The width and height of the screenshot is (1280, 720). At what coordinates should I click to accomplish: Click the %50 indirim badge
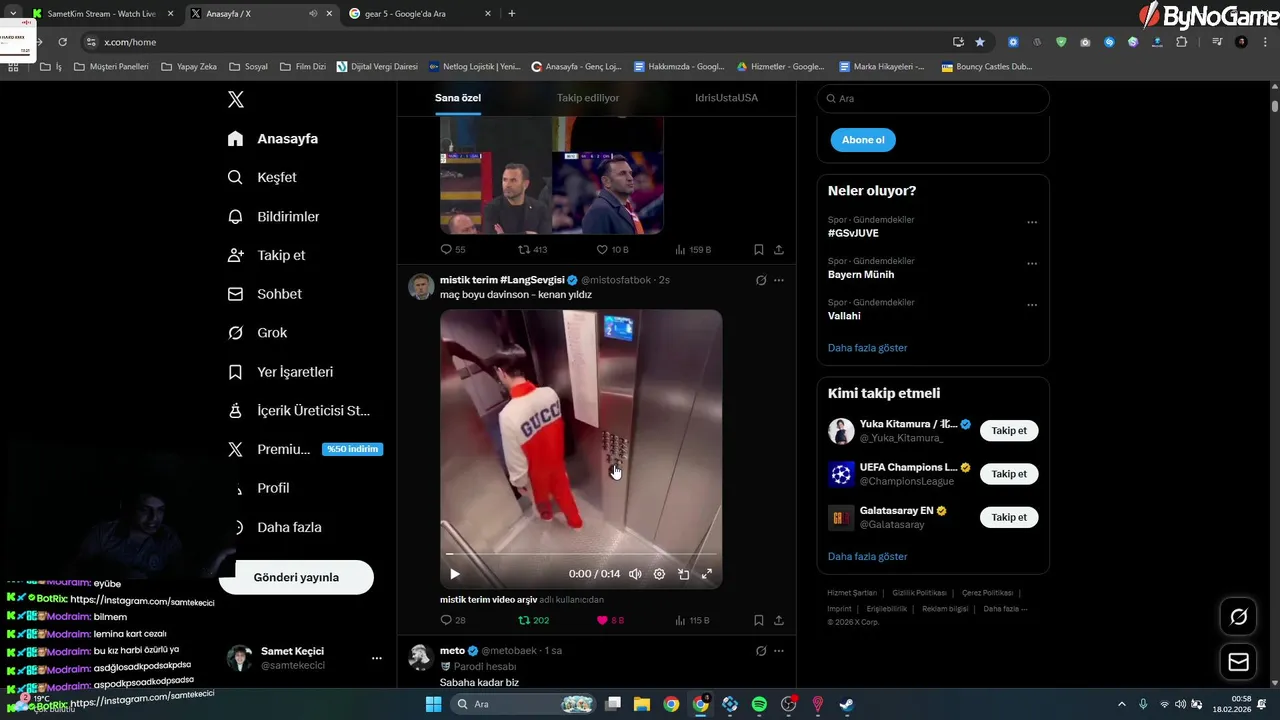tap(352, 449)
